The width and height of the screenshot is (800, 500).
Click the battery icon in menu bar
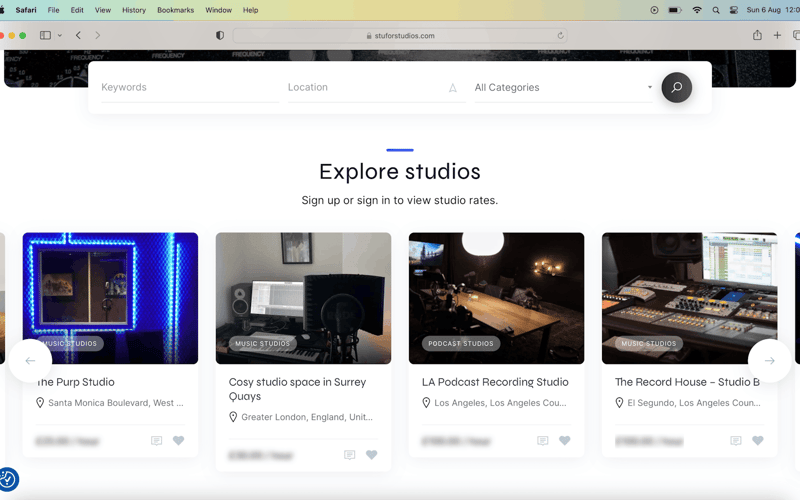pos(675,10)
